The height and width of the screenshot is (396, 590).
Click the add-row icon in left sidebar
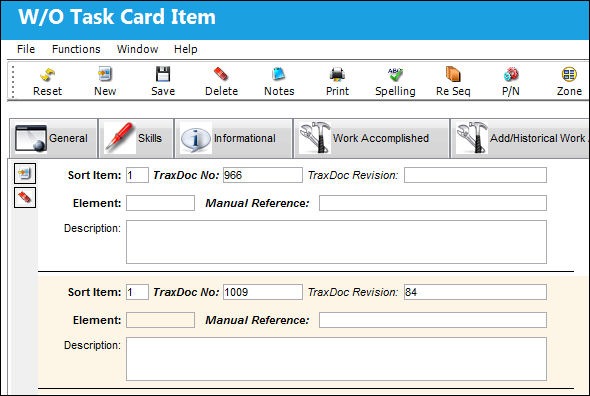coord(25,174)
